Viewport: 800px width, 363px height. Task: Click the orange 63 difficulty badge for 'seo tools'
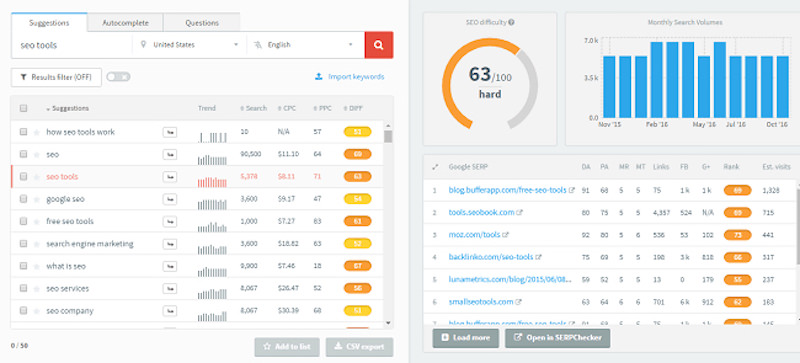[x=357, y=177]
